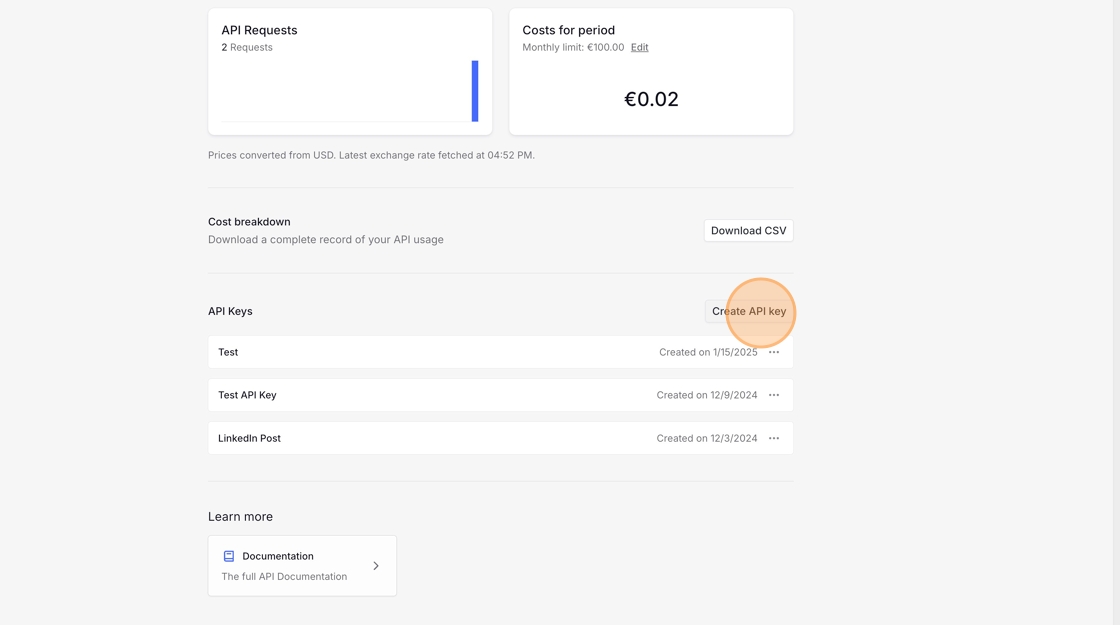Click the chevron arrow on Documentation card
Image resolution: width=1120 pixels, height=625 pixels.
pos(376,566)
